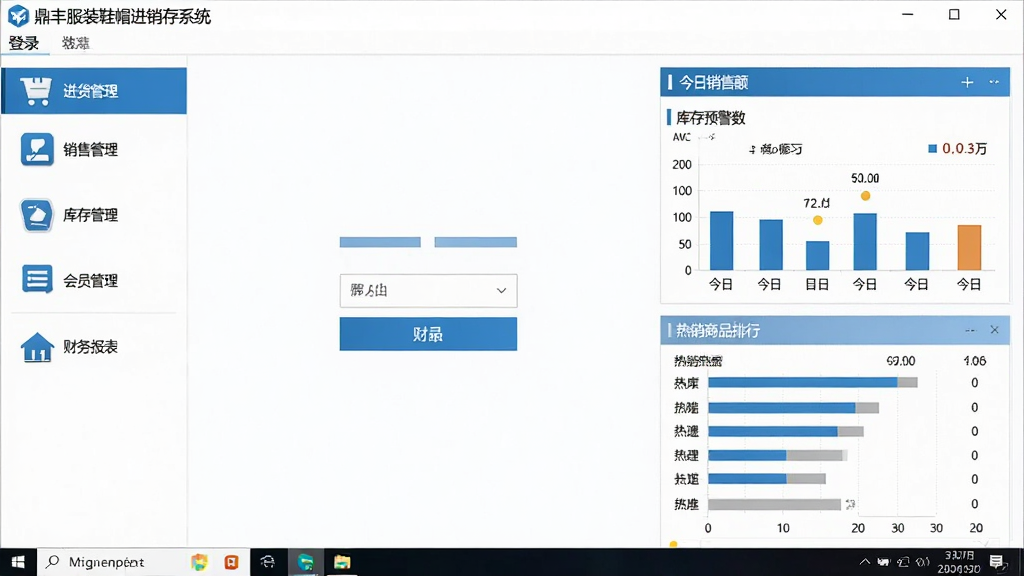Image resolution: width=1024 pixels, height=576 pixels.
Task: Open the Windows Start menu
Action: [18, 562]
